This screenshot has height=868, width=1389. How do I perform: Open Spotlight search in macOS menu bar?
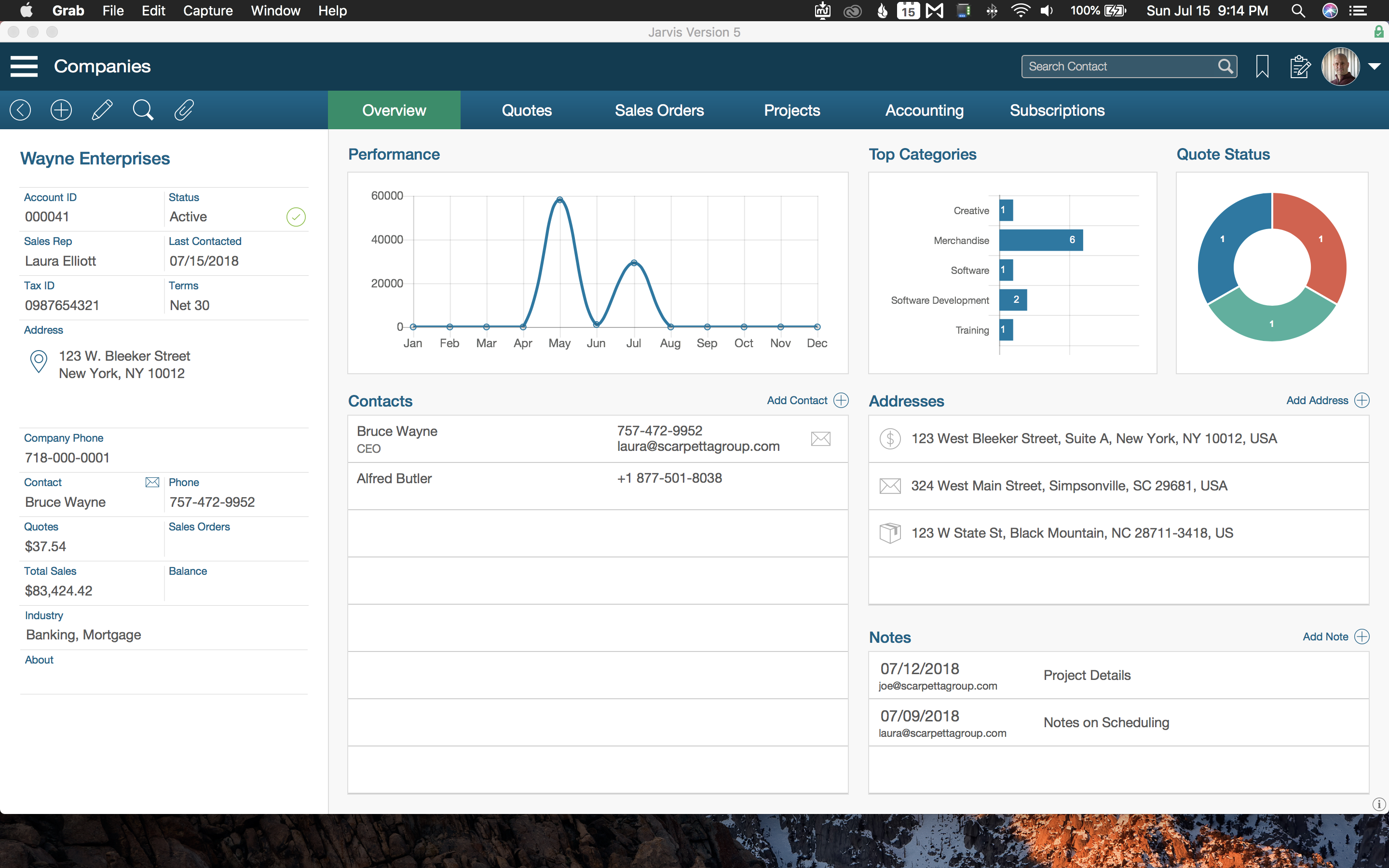click(1298, 10)
